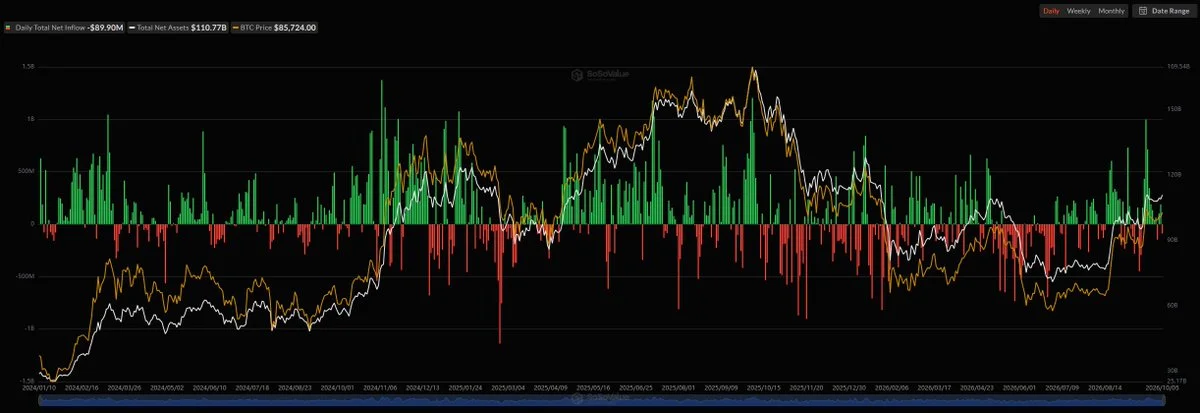Viewport: 1200px width, 413px height.
Task: Toggle the BTC Price legend series
Action: pos(275,28)
